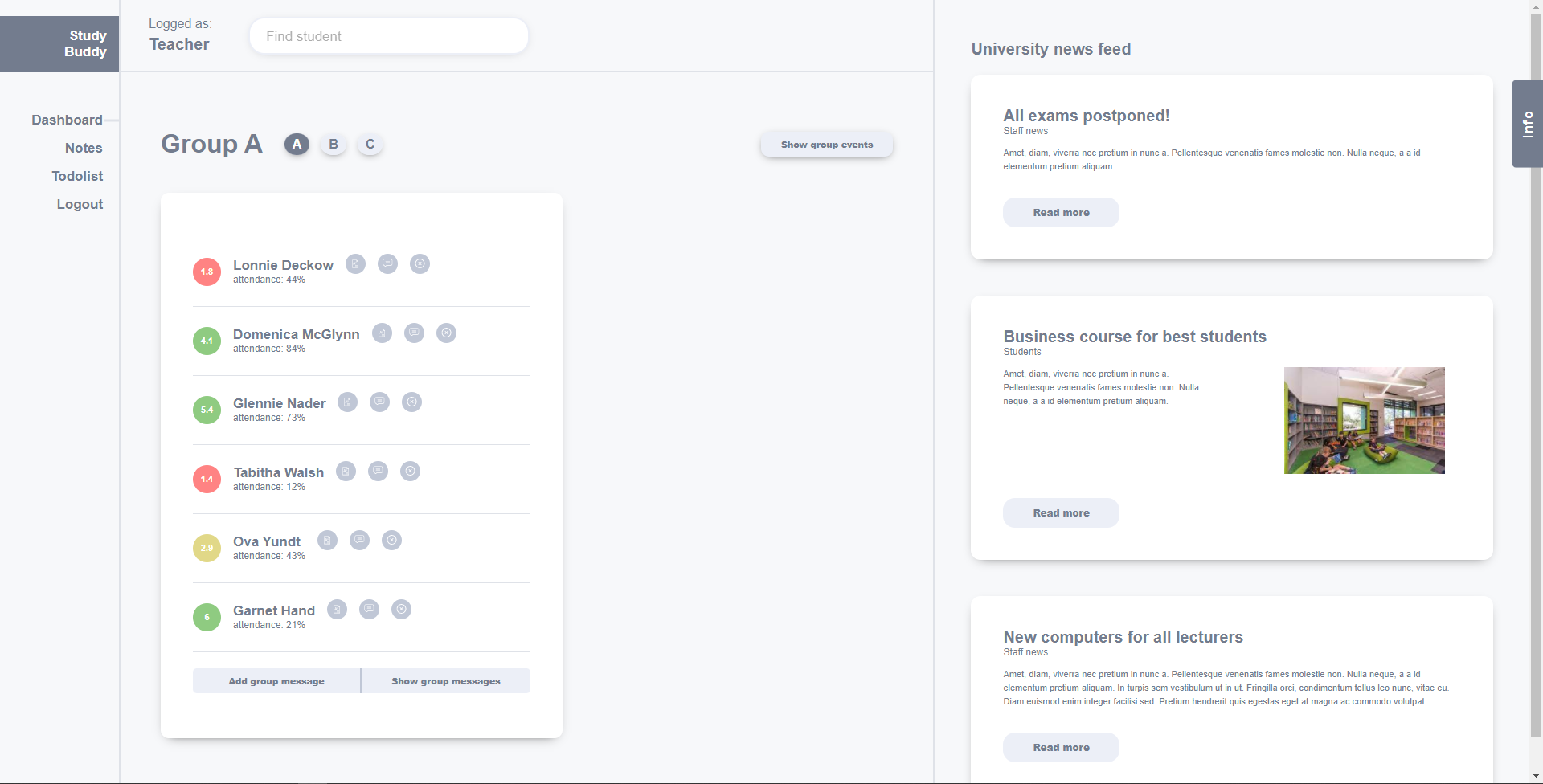Image resolution: width=1543 pixels, height=784 pixels.
Task: Click the remove icon for Domenica McGlynn
Action: click(446, 333)
